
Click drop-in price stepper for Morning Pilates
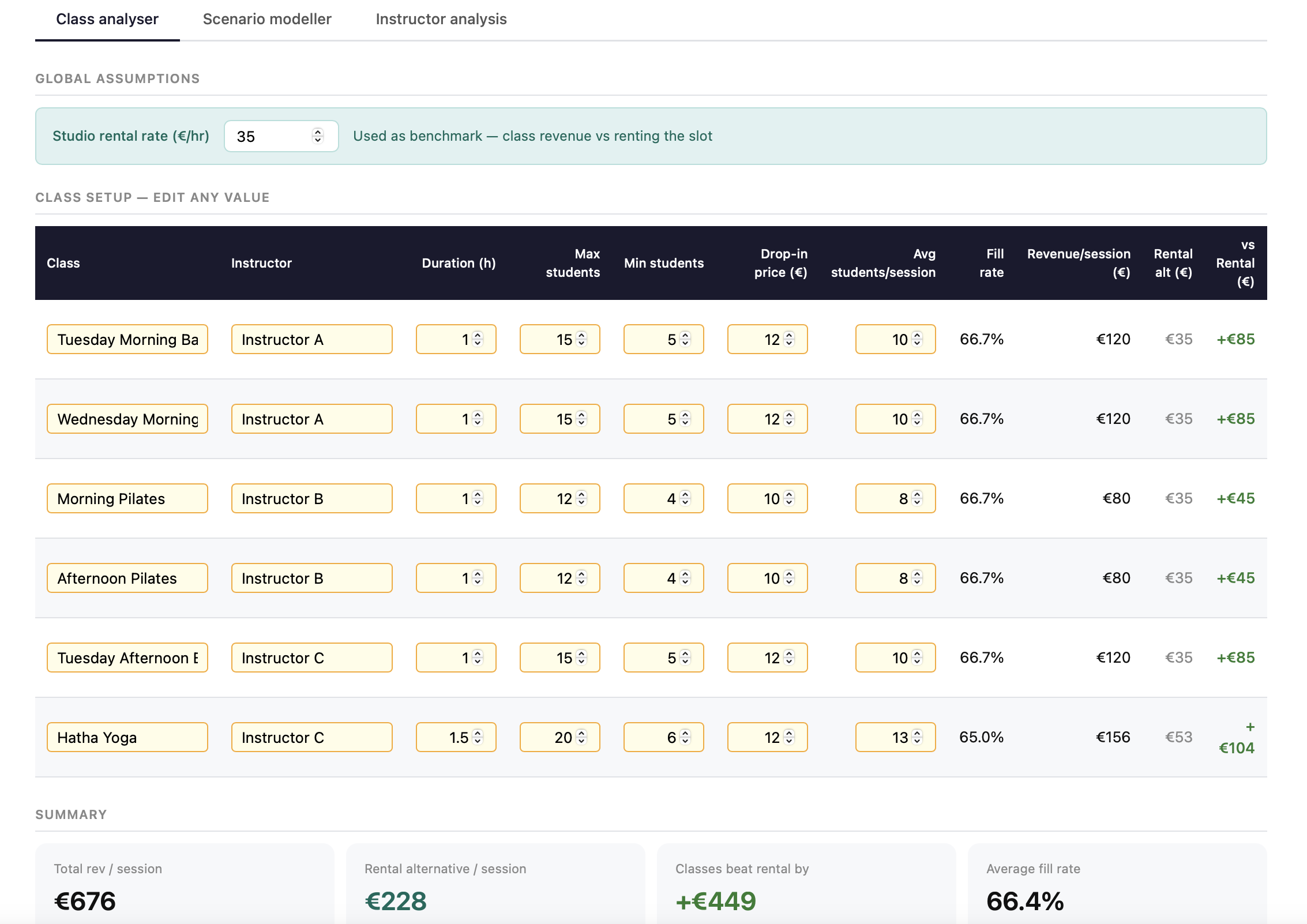tap(789, 498)
